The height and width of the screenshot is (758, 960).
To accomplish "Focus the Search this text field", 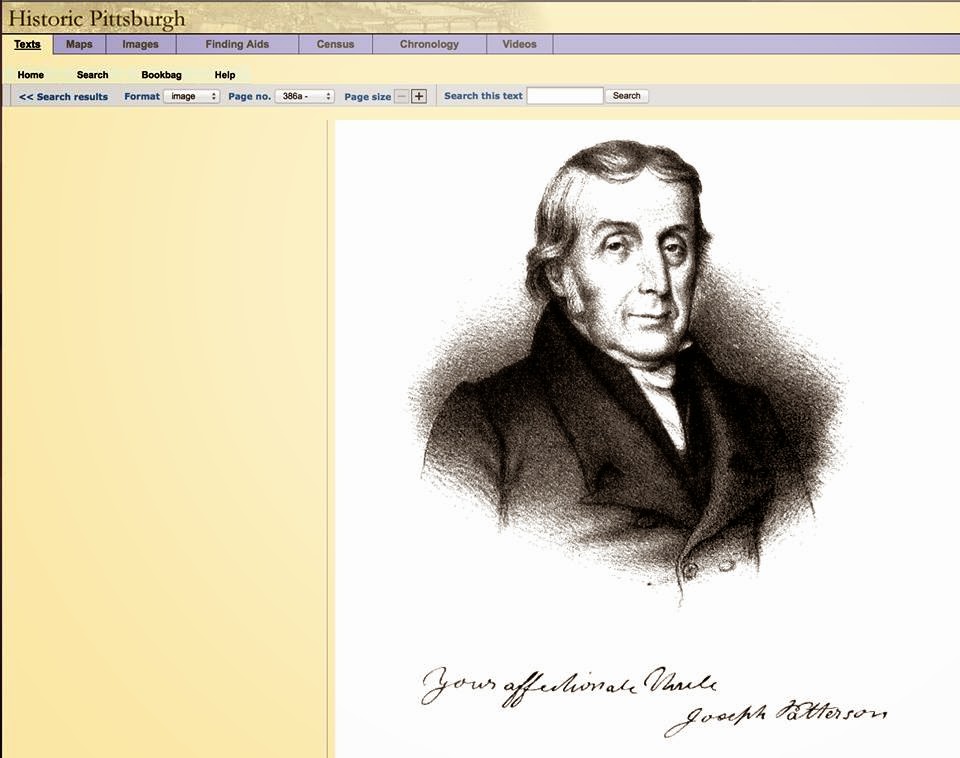I will pos(565,96).
